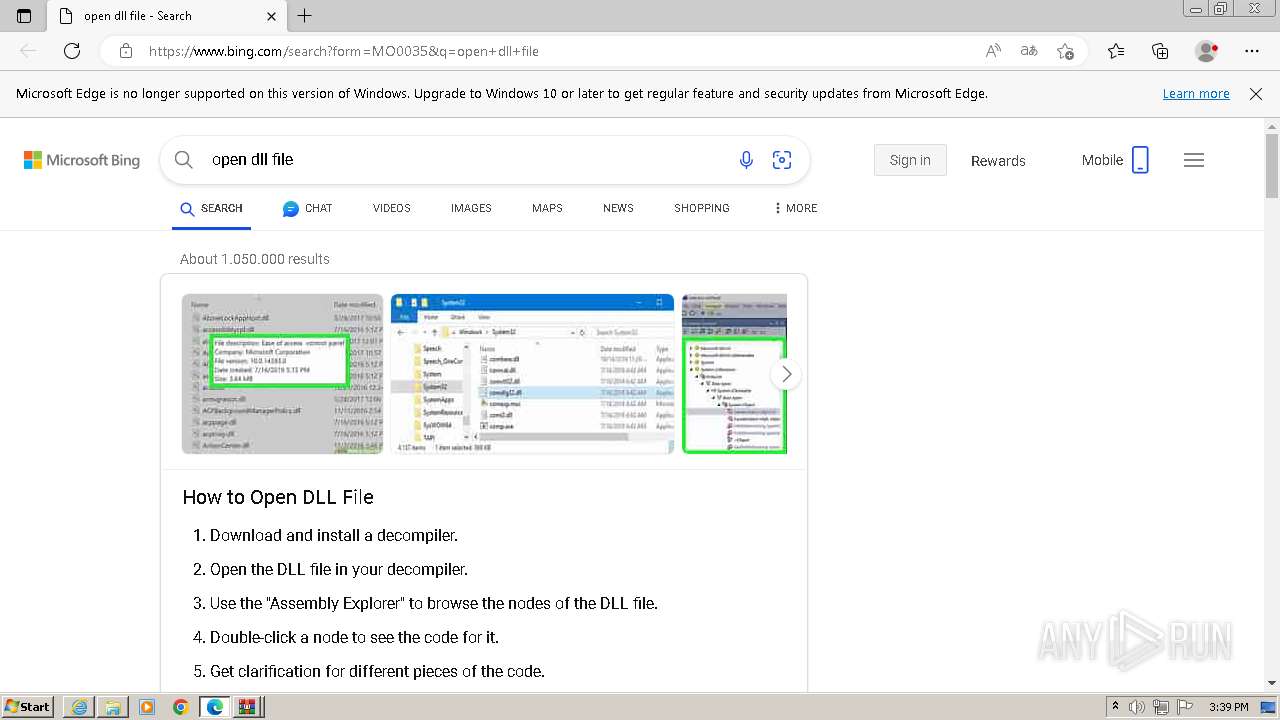Viewport: 1280px width, 720px height.
Task: View site information lock icon
Action: point(125,51)
